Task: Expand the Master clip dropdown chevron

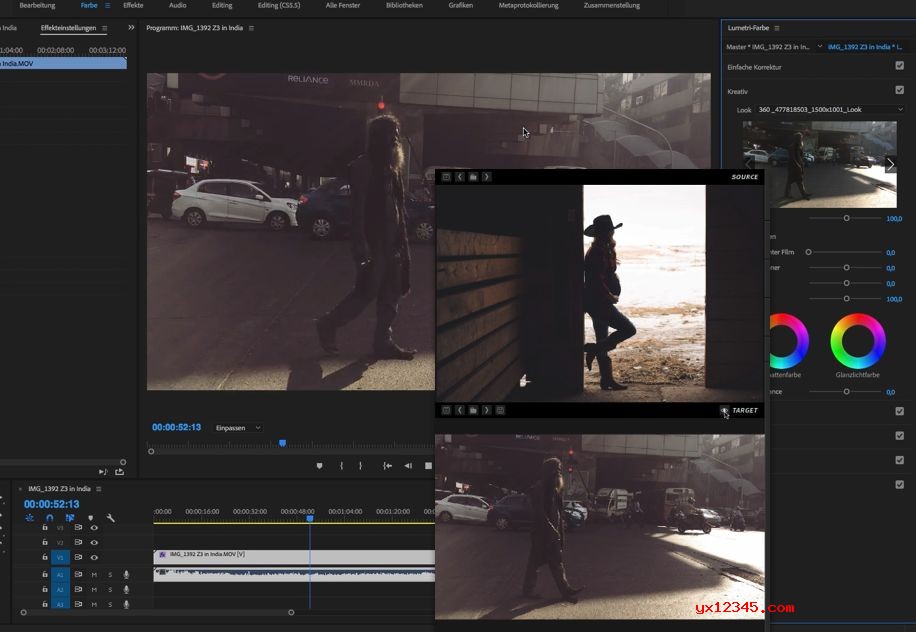Action: (820, 46)
